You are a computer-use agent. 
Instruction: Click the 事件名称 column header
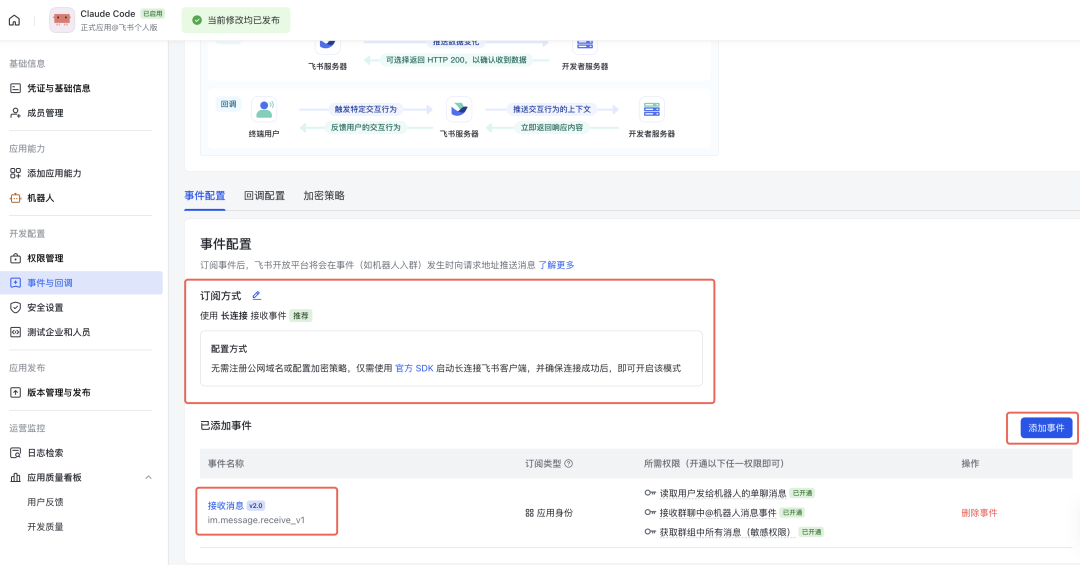(x=226, y=464)
